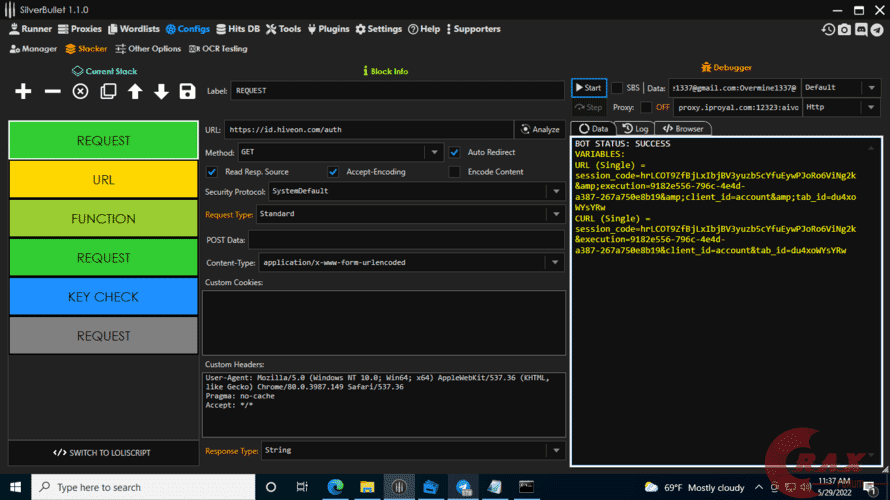890x500 pixels.
Task: Toggle the SBS checkbox in Debugger
Action: pyautogui.click(x=617, y=88)
